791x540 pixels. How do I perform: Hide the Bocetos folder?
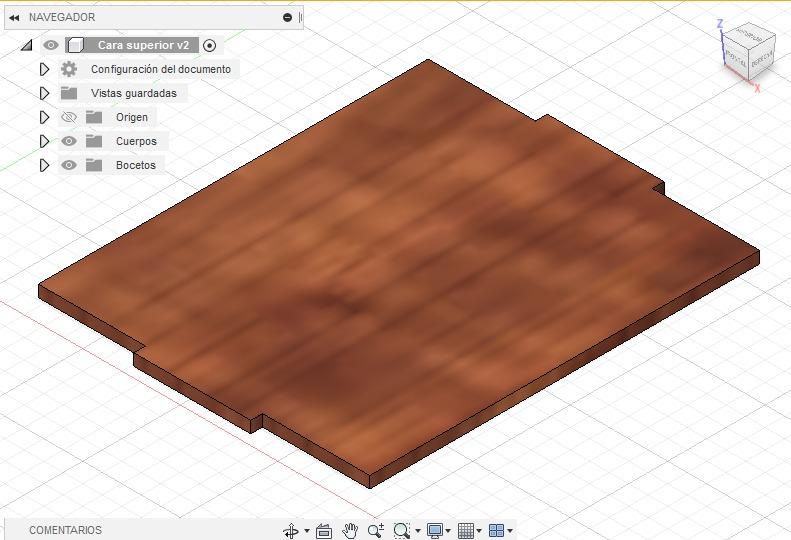pyautogui.click(x=69, y=165)
